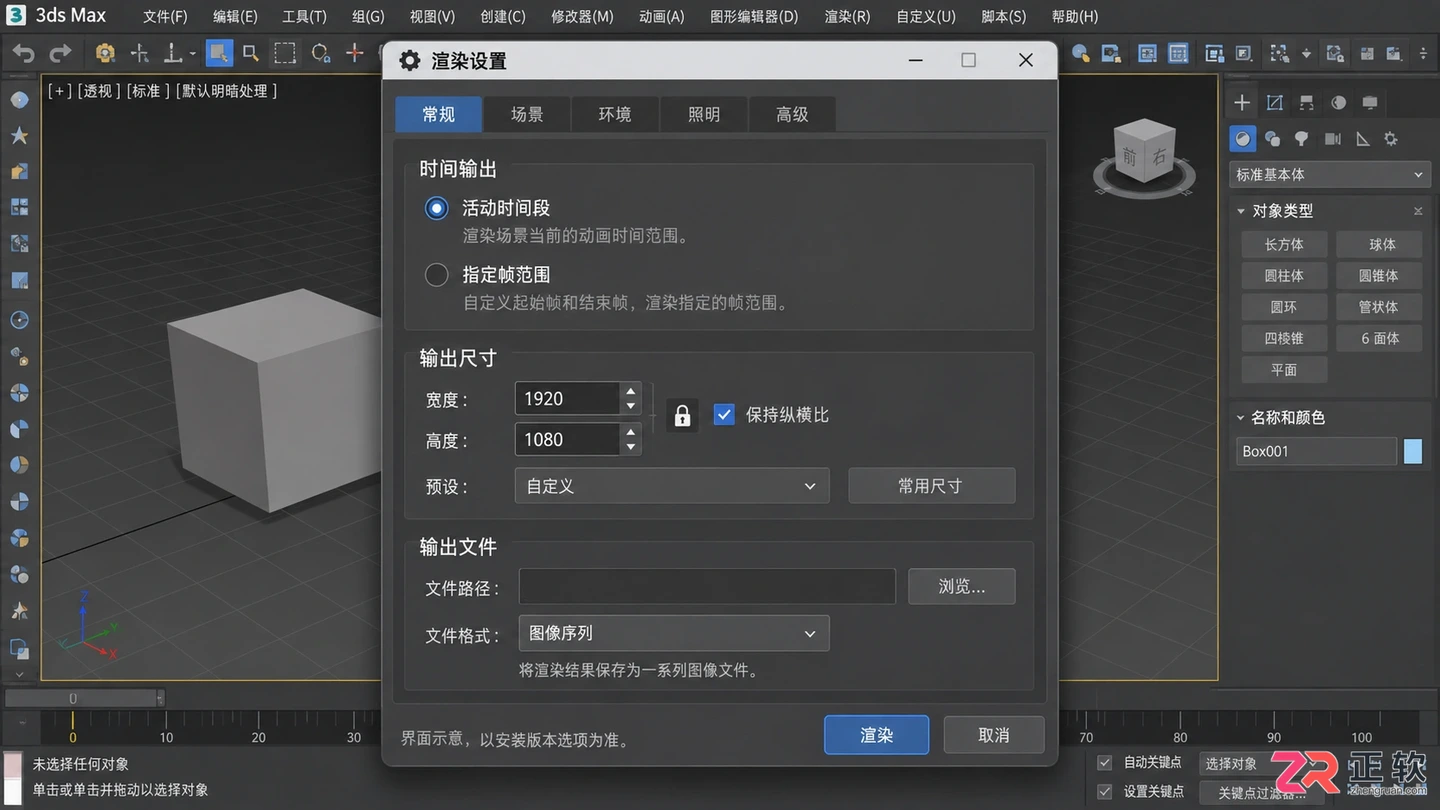This screenshot has height=810, width=1440.
Task: Toggle the 保持纵横比 checkbox
Action: (x=724, y=414)
